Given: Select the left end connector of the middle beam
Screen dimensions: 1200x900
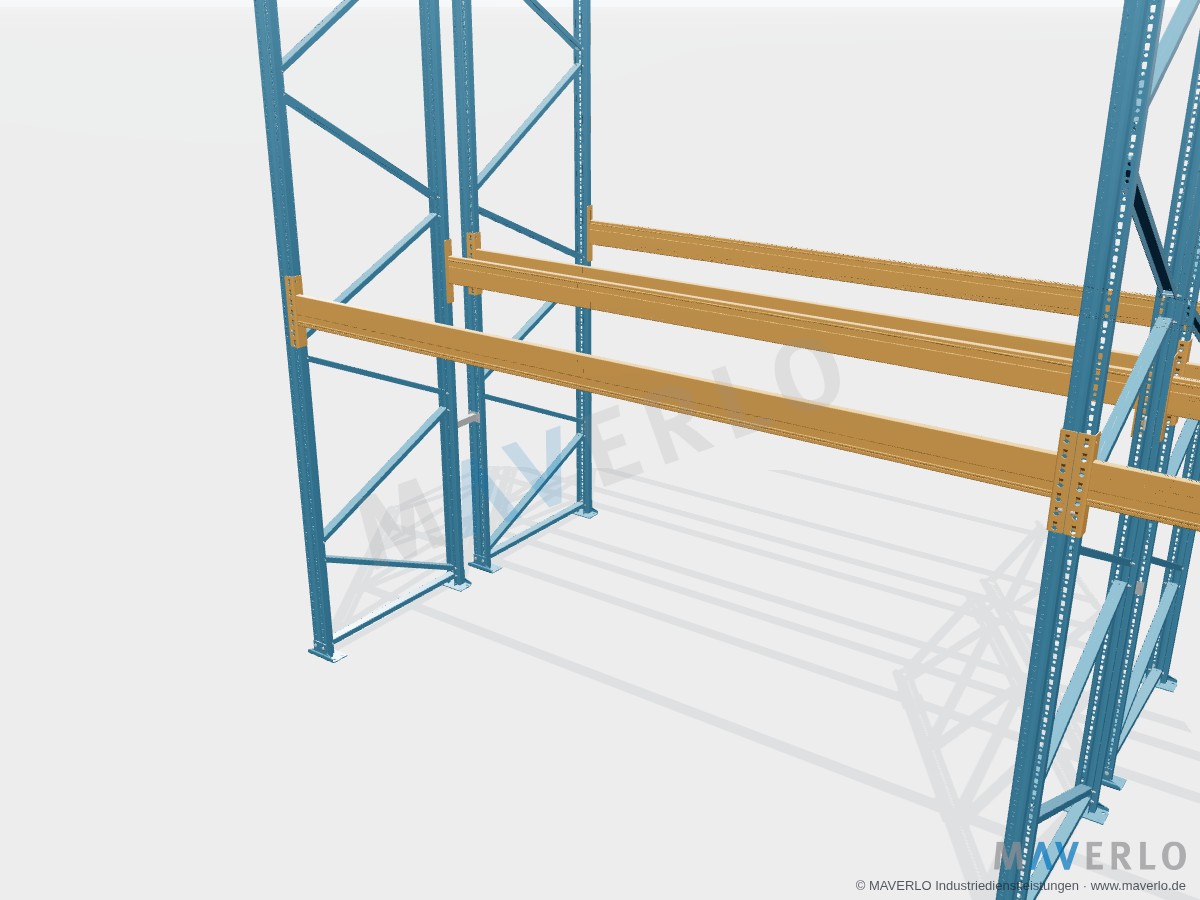Looking at the screenshot, I should click(x=449, y=271).
